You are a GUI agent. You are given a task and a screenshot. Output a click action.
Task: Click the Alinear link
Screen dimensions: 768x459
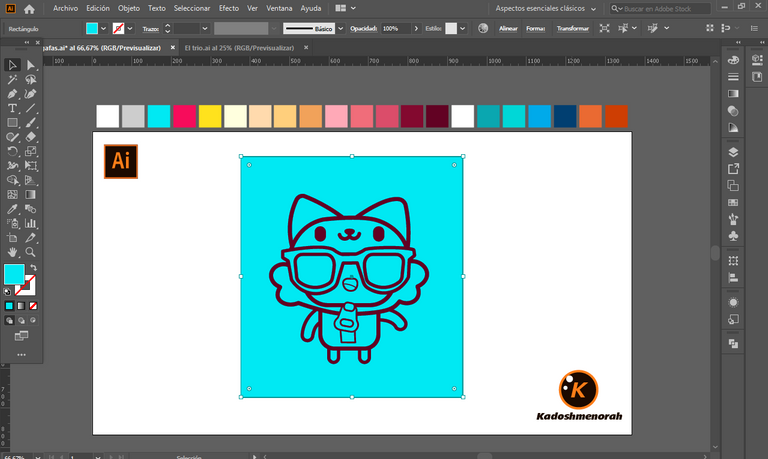tap(508, 28)
